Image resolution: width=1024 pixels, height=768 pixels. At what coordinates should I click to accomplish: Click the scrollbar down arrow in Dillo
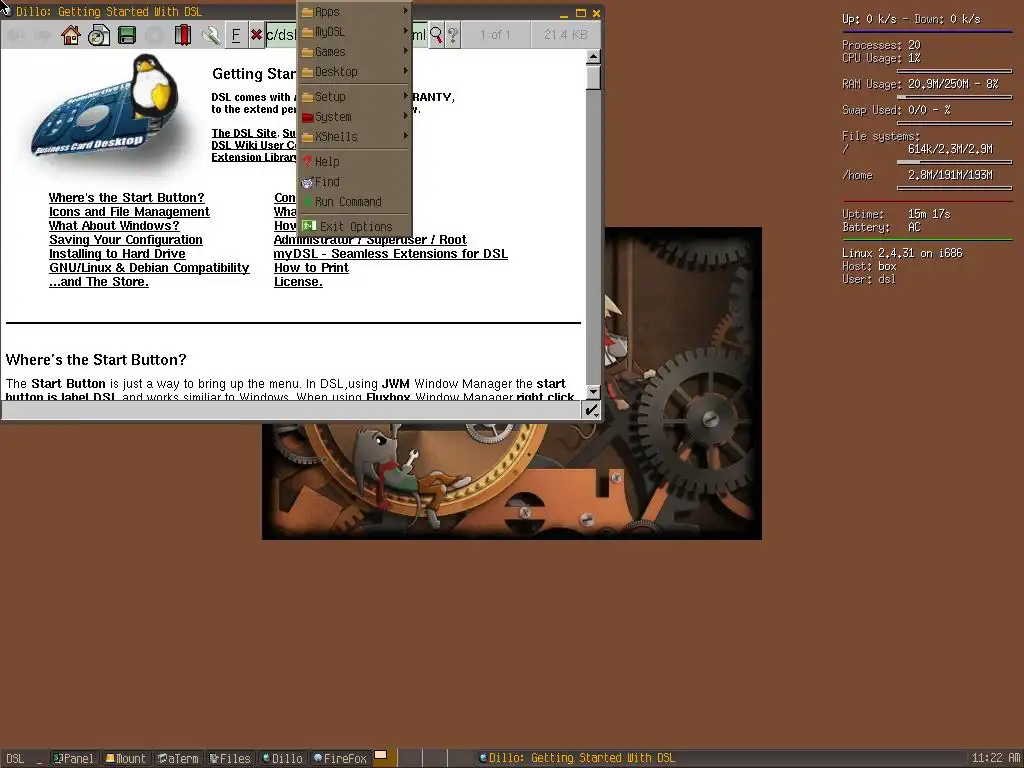pyautogui.click(x=593, y=392)
